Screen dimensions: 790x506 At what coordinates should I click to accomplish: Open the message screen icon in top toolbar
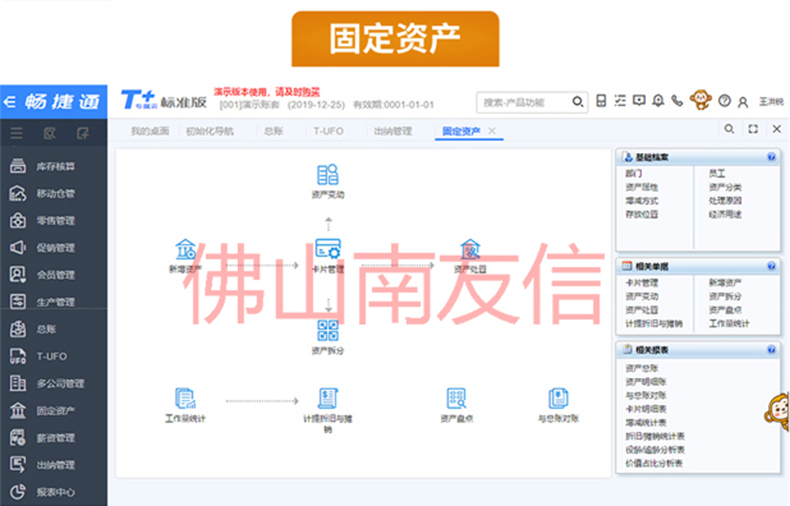pyautogui.click(x=639, y=101)
